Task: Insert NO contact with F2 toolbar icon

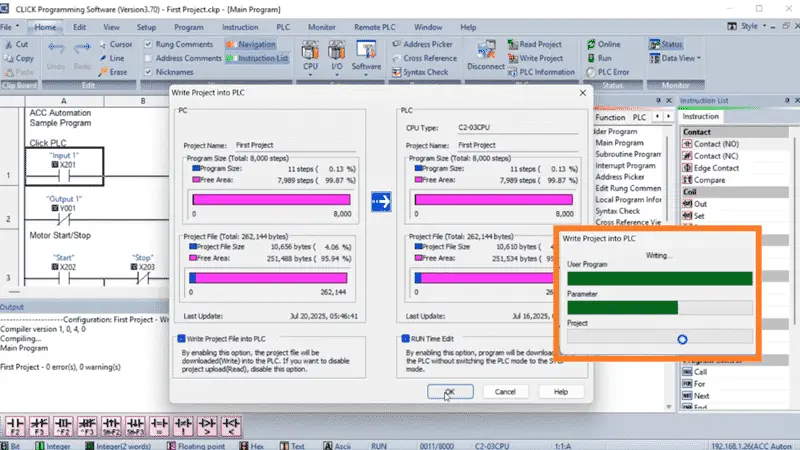Action: coord(15,427)
